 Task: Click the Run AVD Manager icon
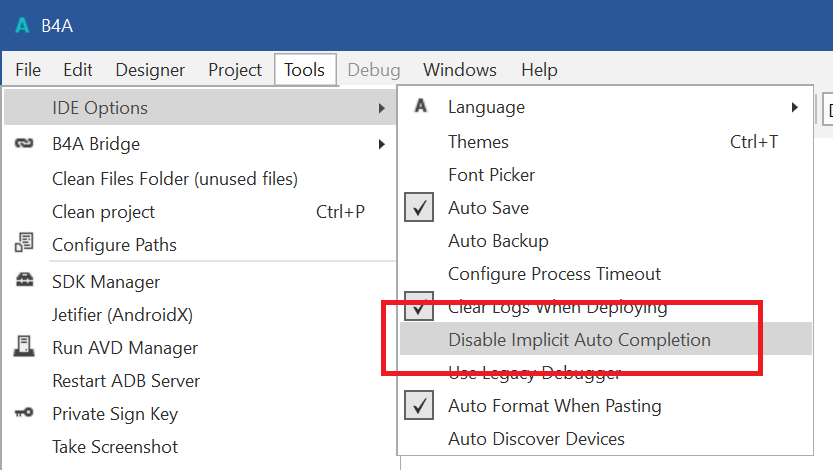[x=24, y=347]
